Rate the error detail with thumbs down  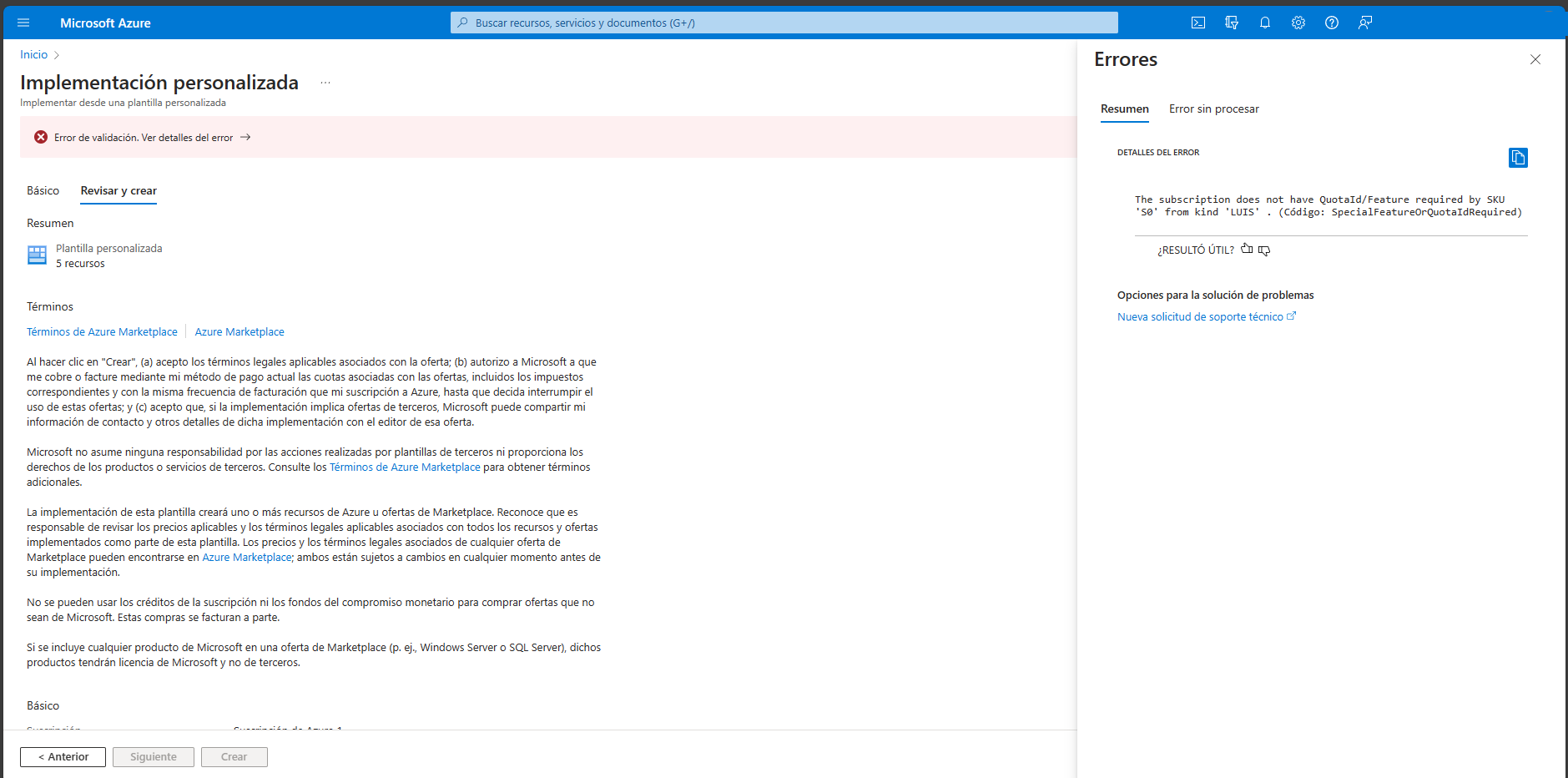click(x=1264, y=250)
